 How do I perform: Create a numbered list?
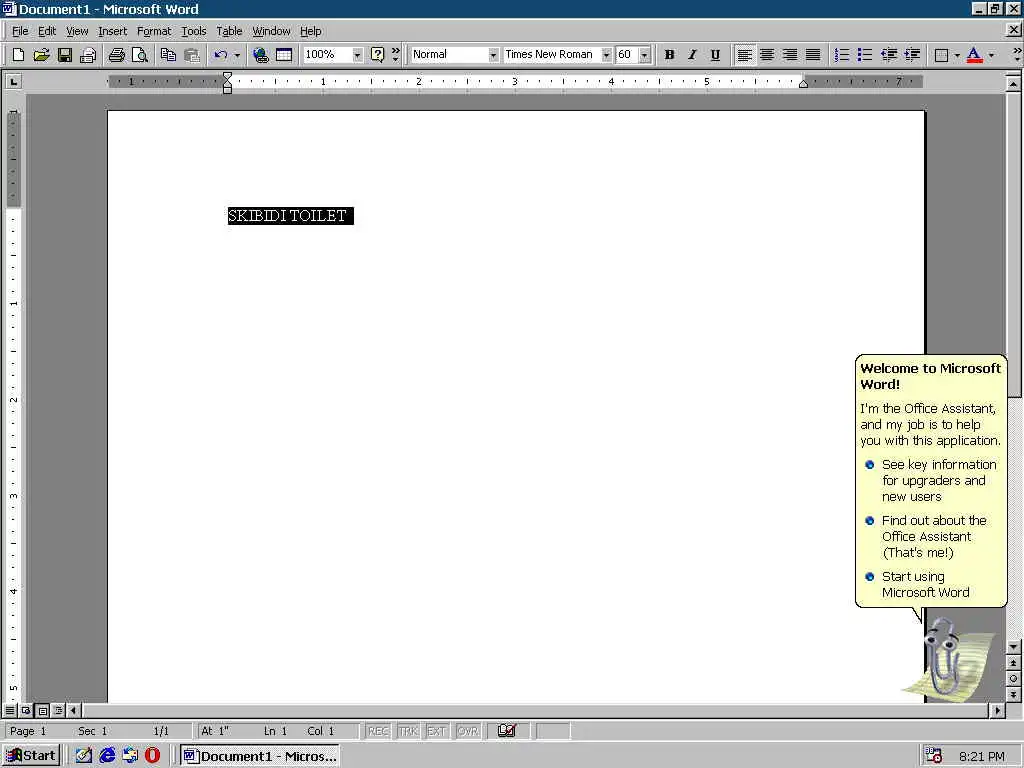842,55
